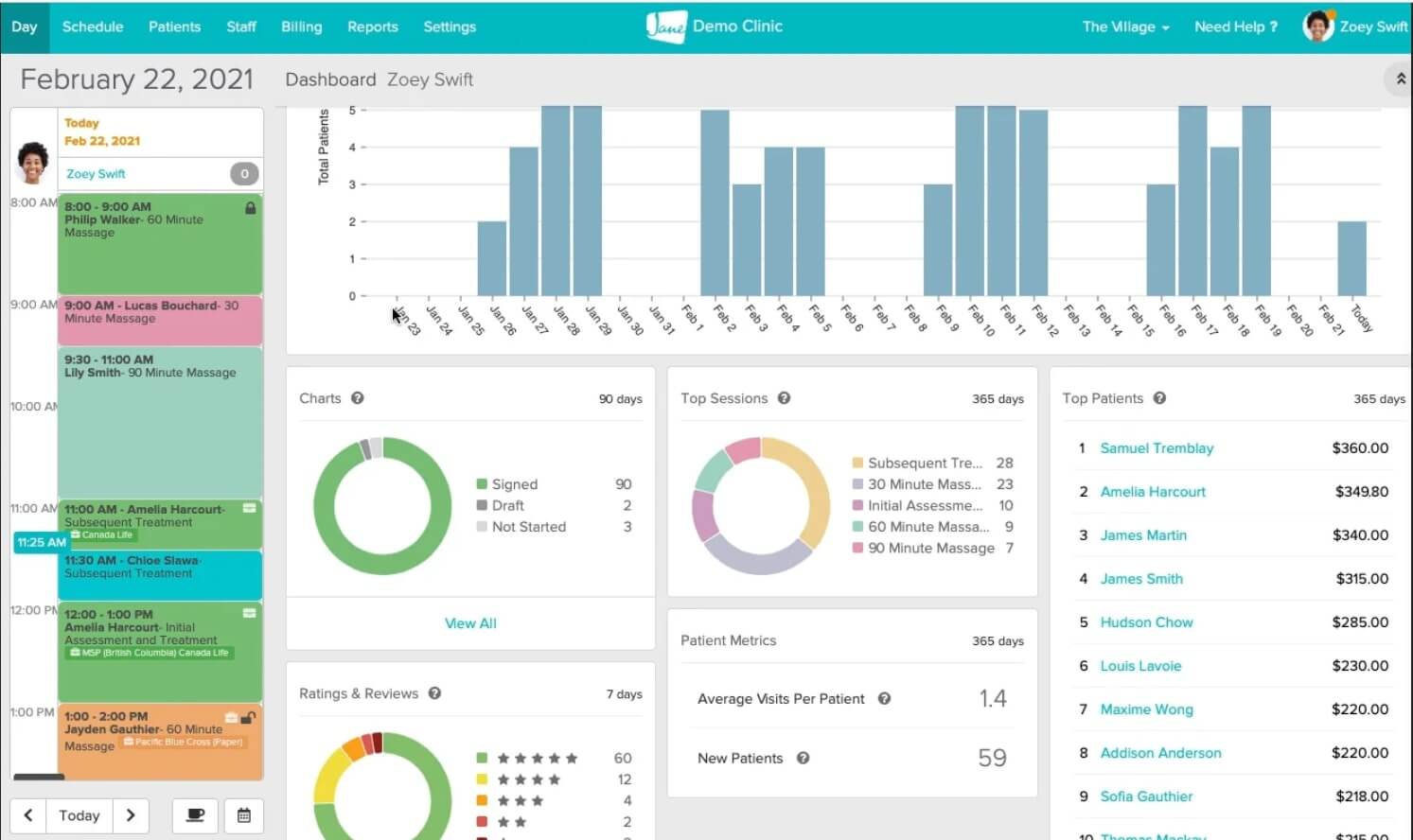Click the Jane logo in the top bar

(666, 26)
